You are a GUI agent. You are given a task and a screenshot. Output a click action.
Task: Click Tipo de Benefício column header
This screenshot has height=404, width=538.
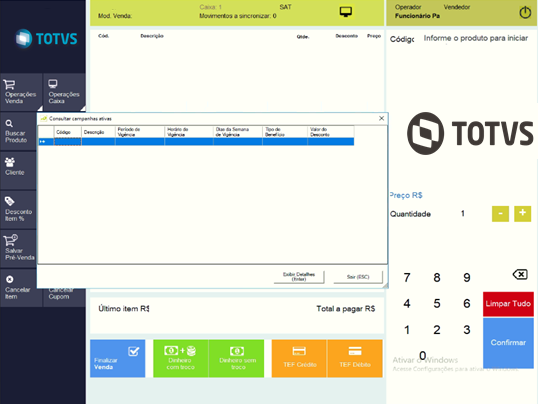point(285,132)
